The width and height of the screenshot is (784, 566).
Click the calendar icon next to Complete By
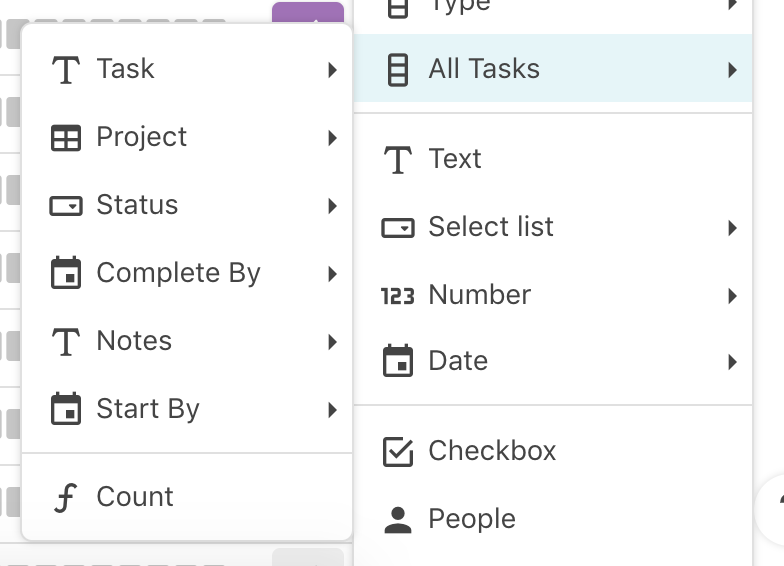(x=66, y=273)
